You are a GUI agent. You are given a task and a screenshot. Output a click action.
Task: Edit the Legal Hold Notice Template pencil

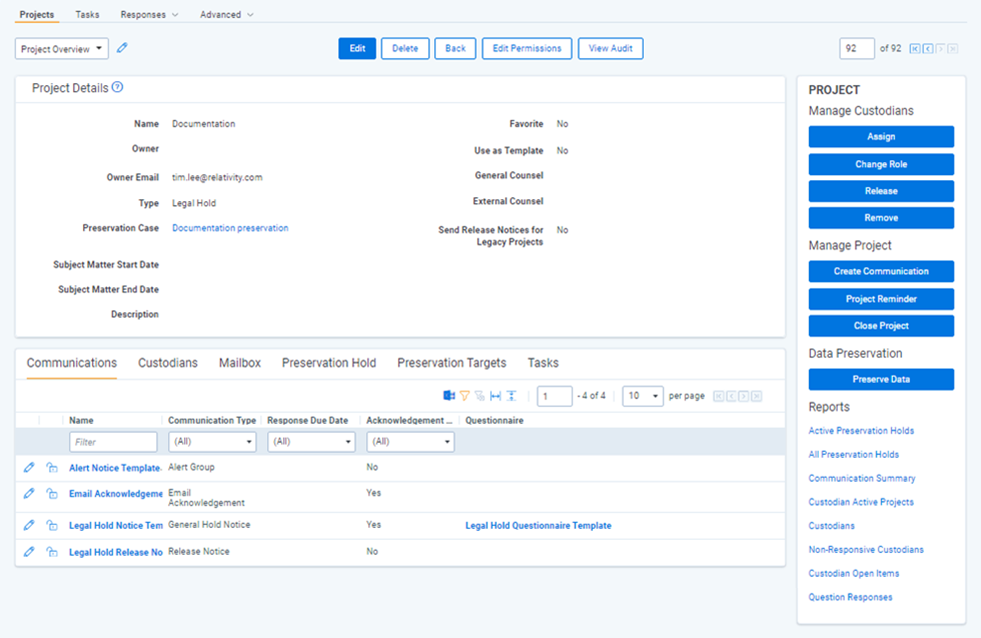[x=29, y=525]
